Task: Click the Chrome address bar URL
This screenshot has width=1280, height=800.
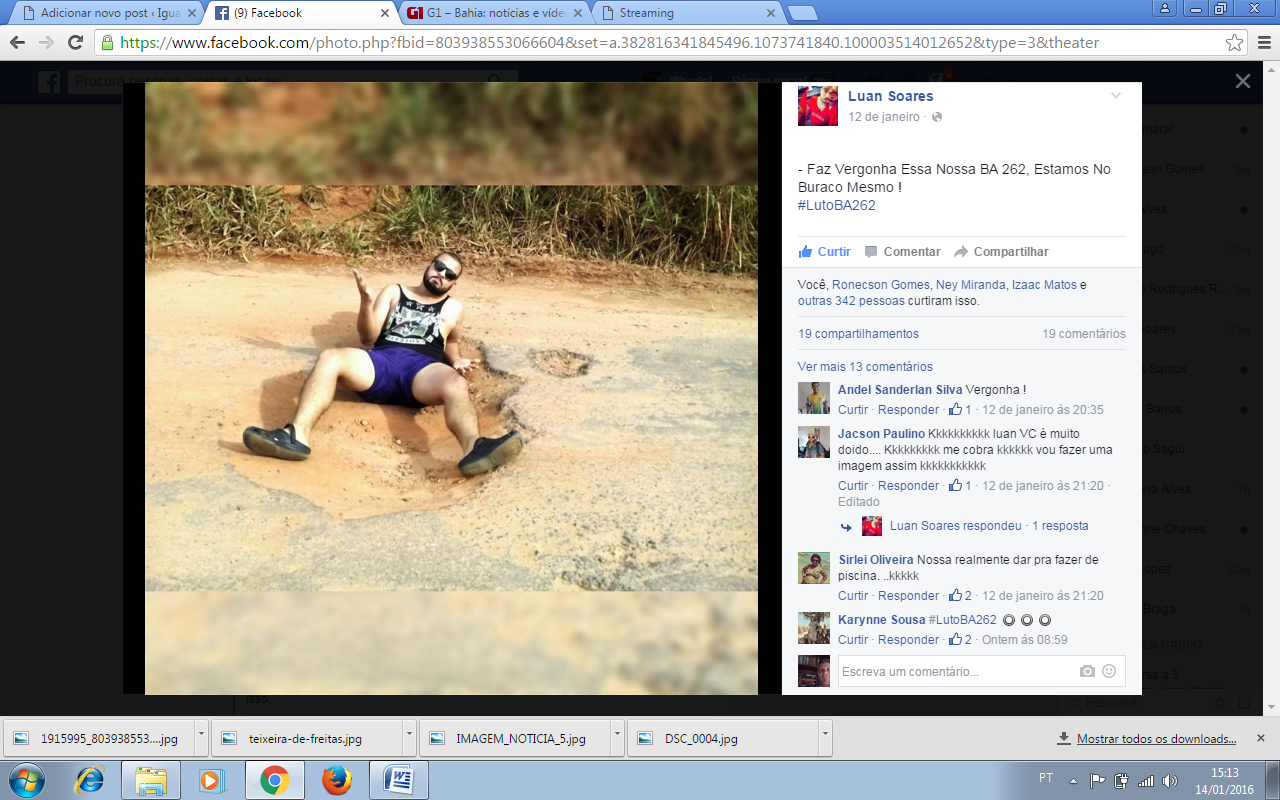Action: (609, 43)
